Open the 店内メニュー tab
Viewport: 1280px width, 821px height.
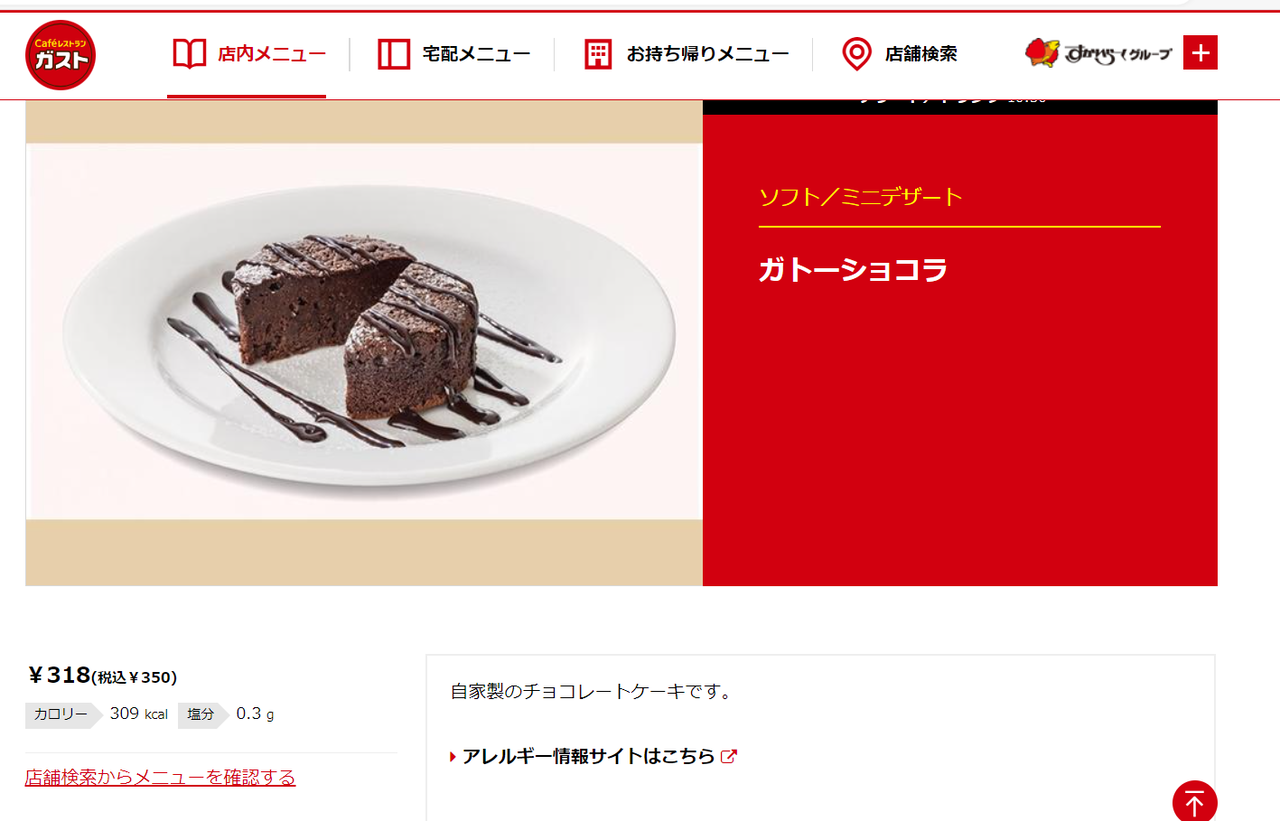point(247,55)
